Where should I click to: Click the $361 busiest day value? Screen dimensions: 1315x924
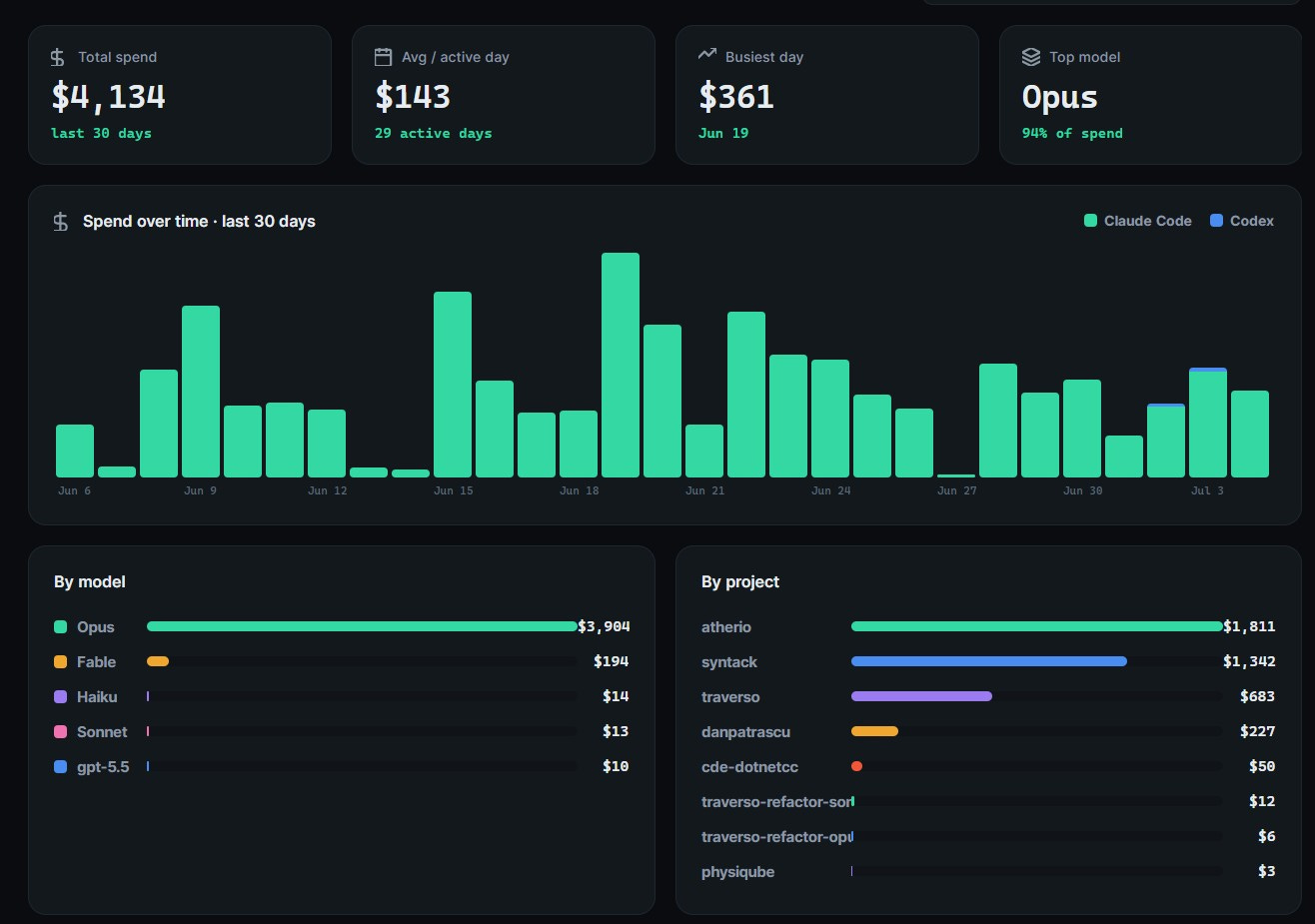point(736,97)
